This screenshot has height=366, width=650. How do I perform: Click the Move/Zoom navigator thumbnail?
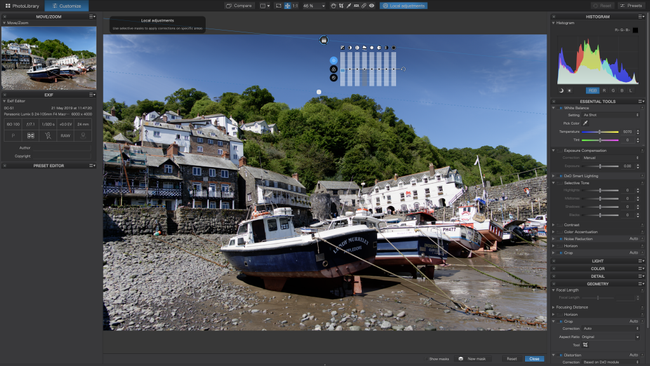pos(49,58)
